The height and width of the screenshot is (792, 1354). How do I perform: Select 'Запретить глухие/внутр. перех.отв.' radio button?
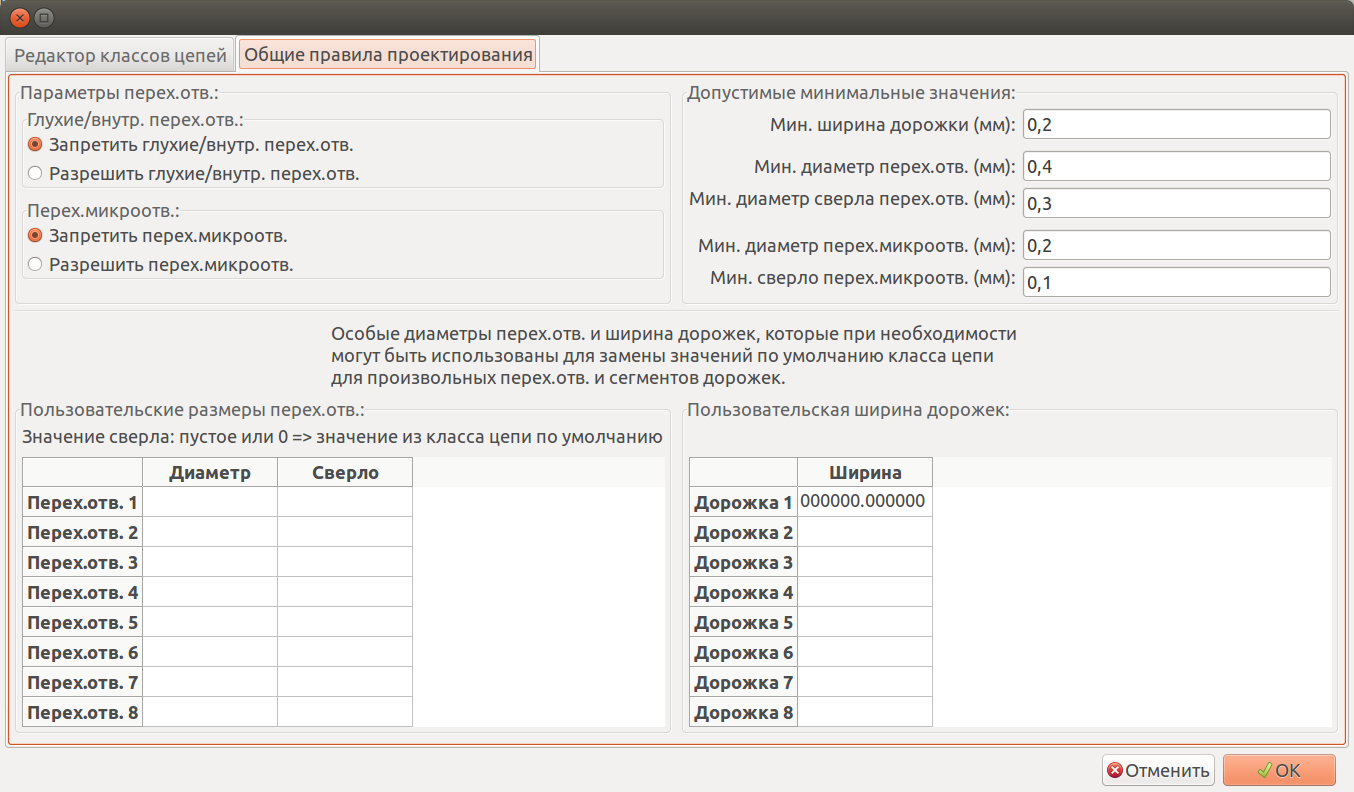[35, 145]
